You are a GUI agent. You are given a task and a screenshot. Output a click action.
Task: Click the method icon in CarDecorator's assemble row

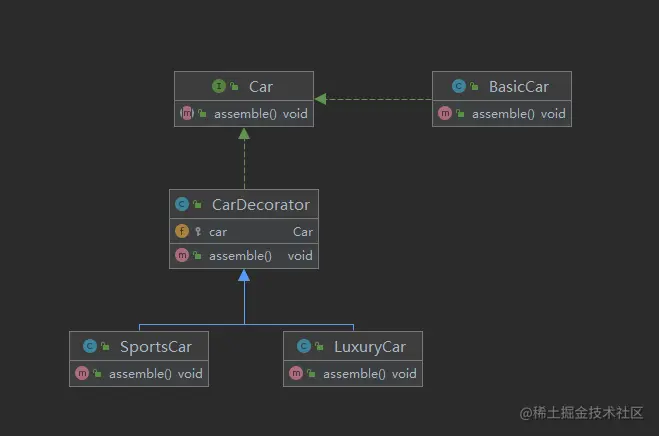click(x=182, y=255)
